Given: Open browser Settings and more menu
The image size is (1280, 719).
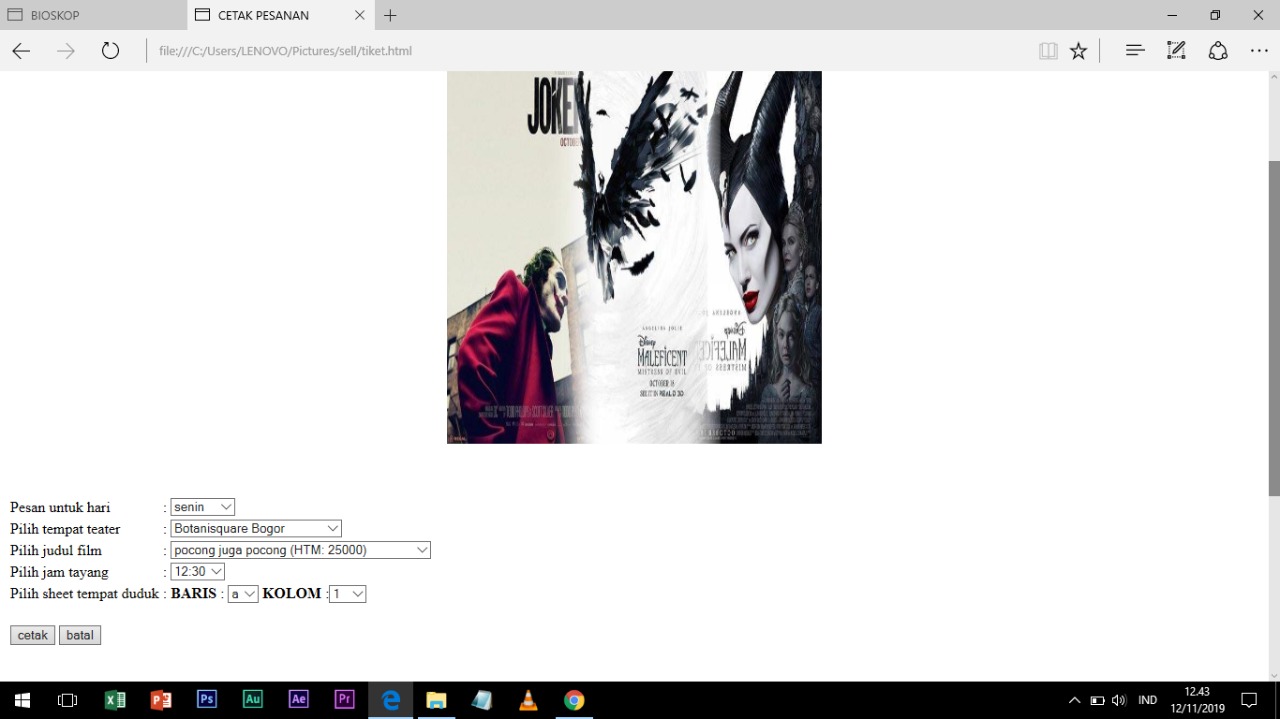Looking at the screenshot, I should (x=1258, y=51).
